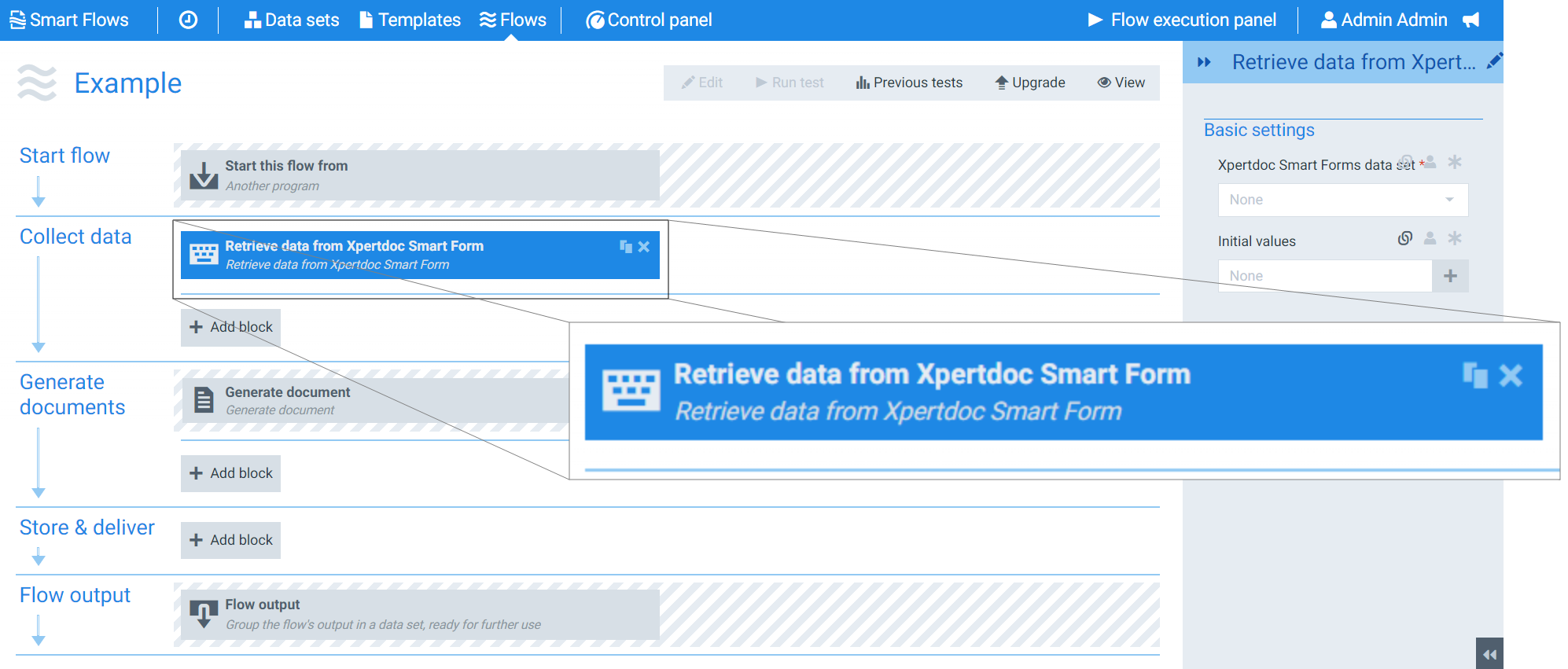Add block in Collect data step
1568x669 pixels.
(x=230, y=327)
